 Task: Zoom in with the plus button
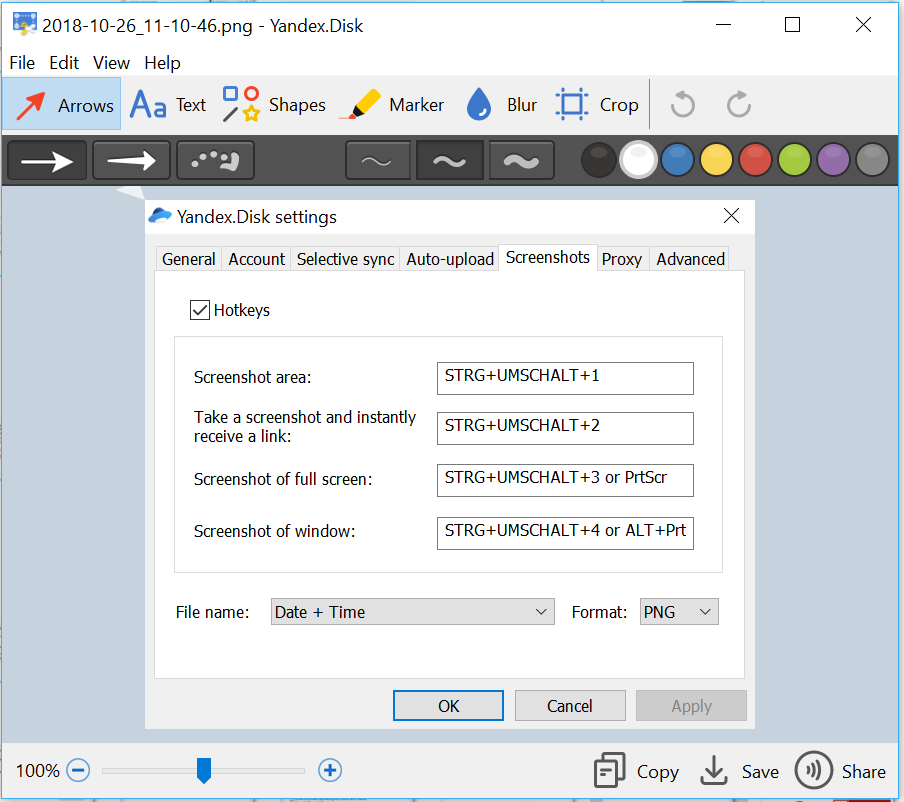coord(330,770)
